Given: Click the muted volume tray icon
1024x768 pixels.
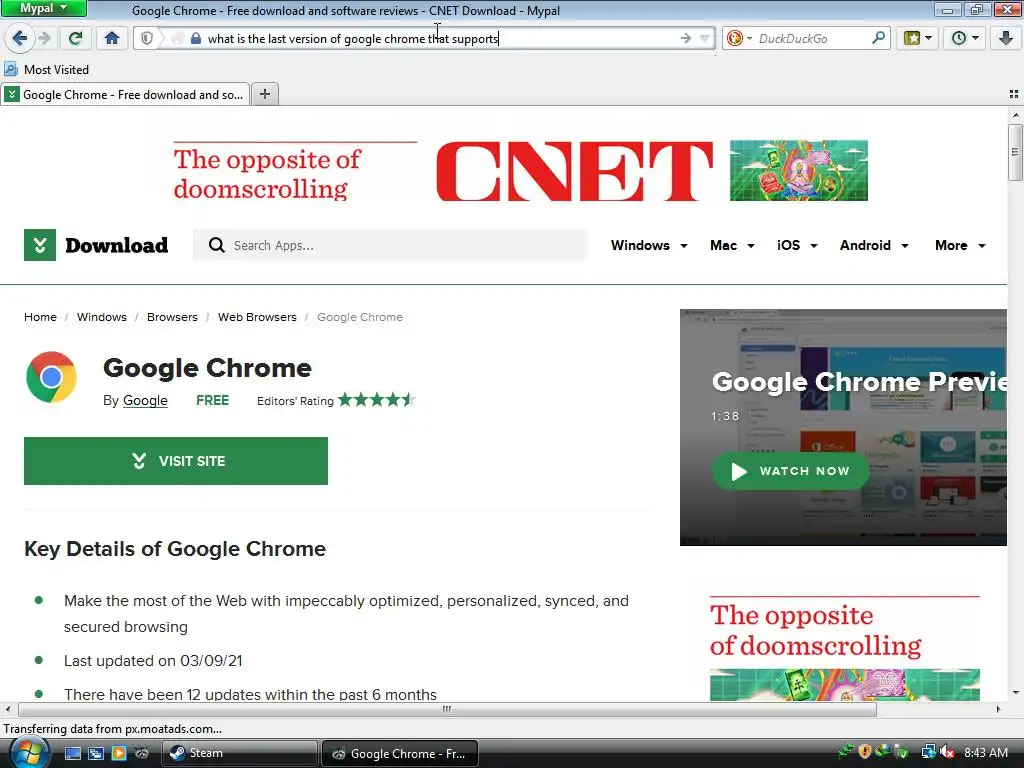Looking at the screenshot, I should pos(947,753).
